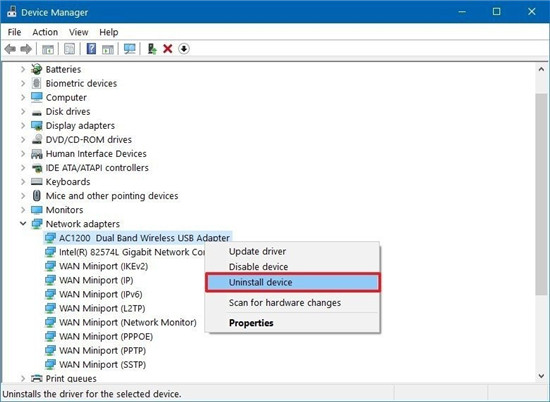
Task: Click the Disable device down-arrow icon
Action: click(184, 49)
